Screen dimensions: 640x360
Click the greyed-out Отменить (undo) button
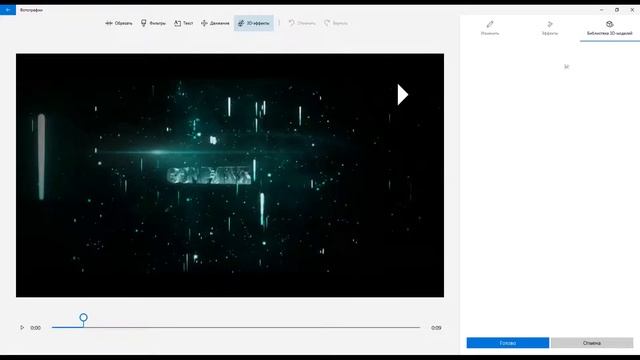tap(302, 23)
